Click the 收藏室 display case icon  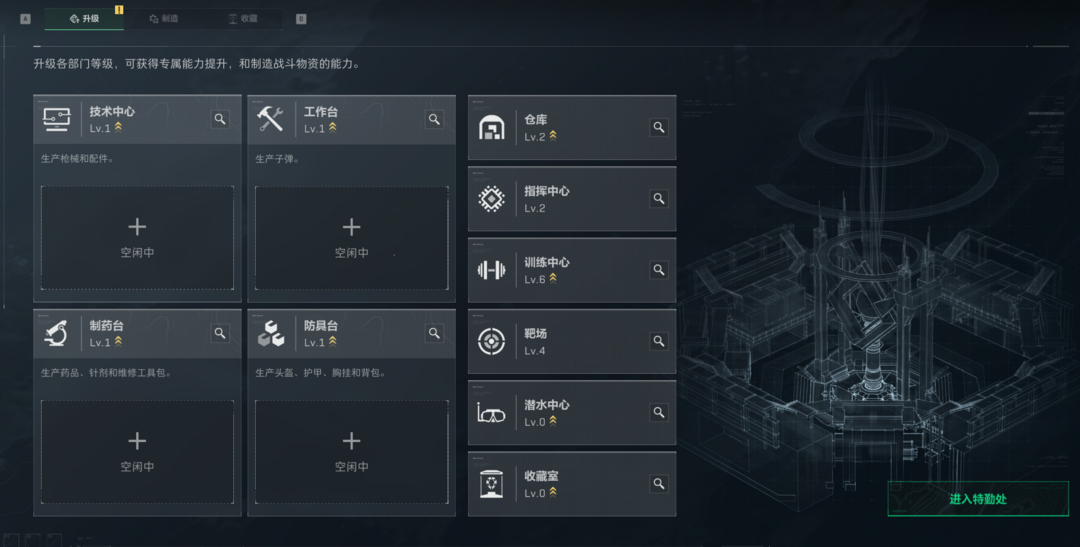(491, 484)
